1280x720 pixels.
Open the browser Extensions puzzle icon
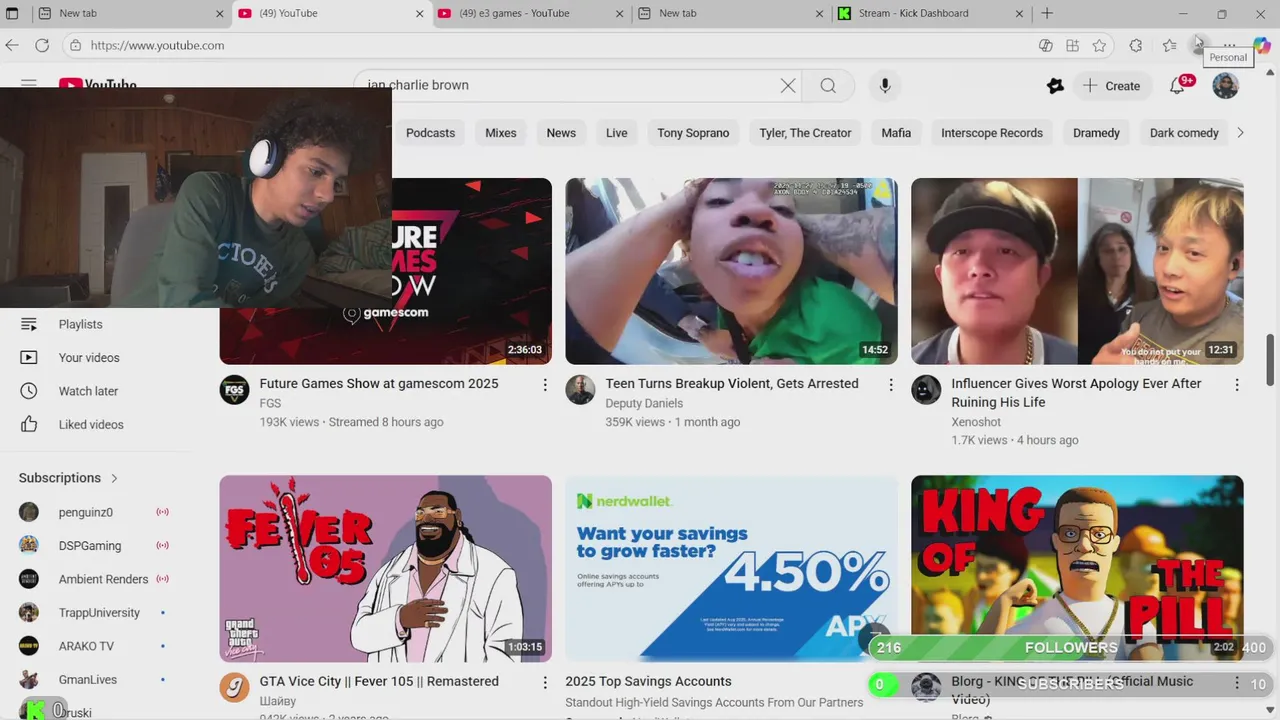[1136, 45]
